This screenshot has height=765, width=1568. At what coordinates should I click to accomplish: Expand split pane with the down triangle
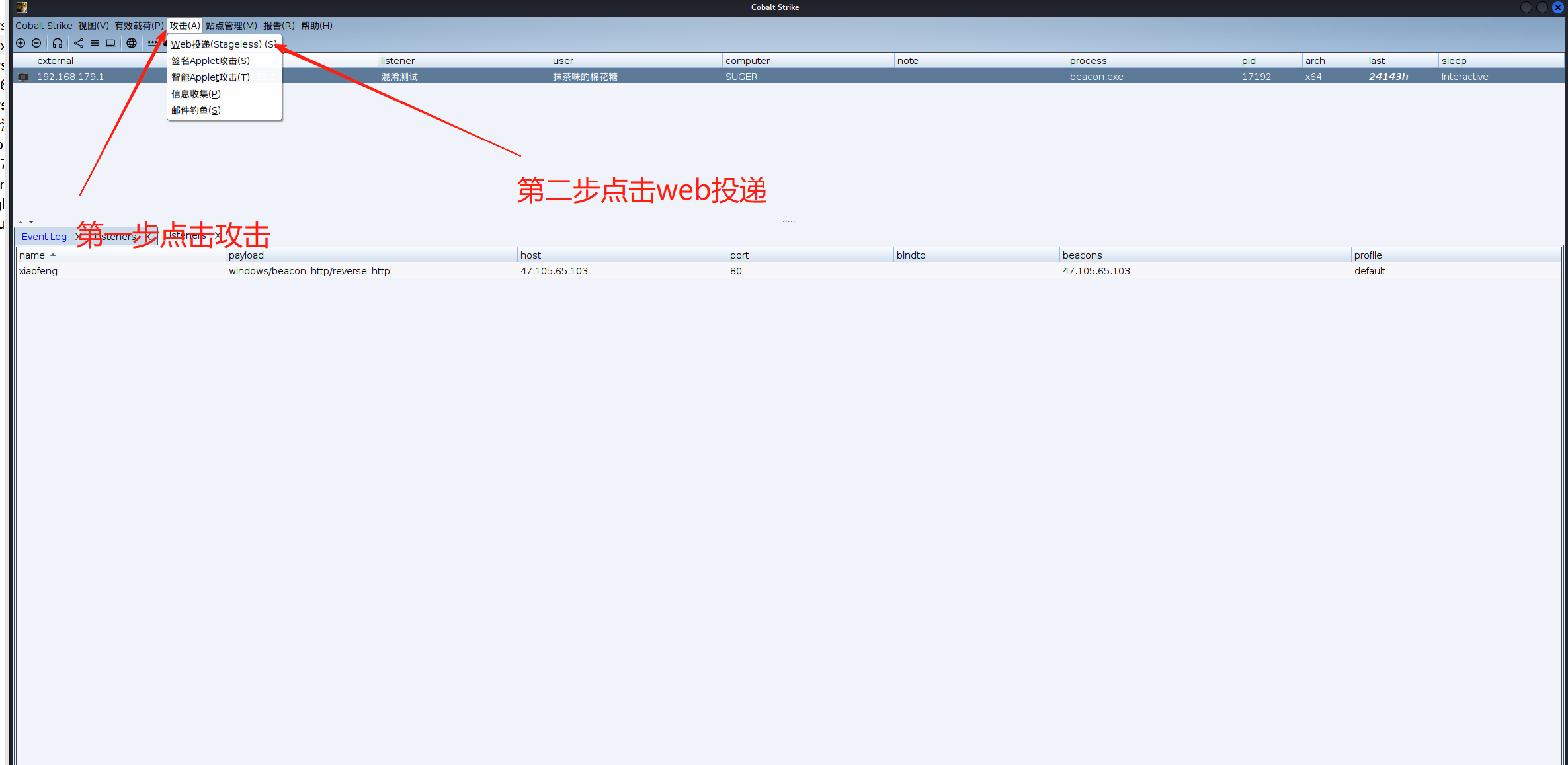click(31, 223)
